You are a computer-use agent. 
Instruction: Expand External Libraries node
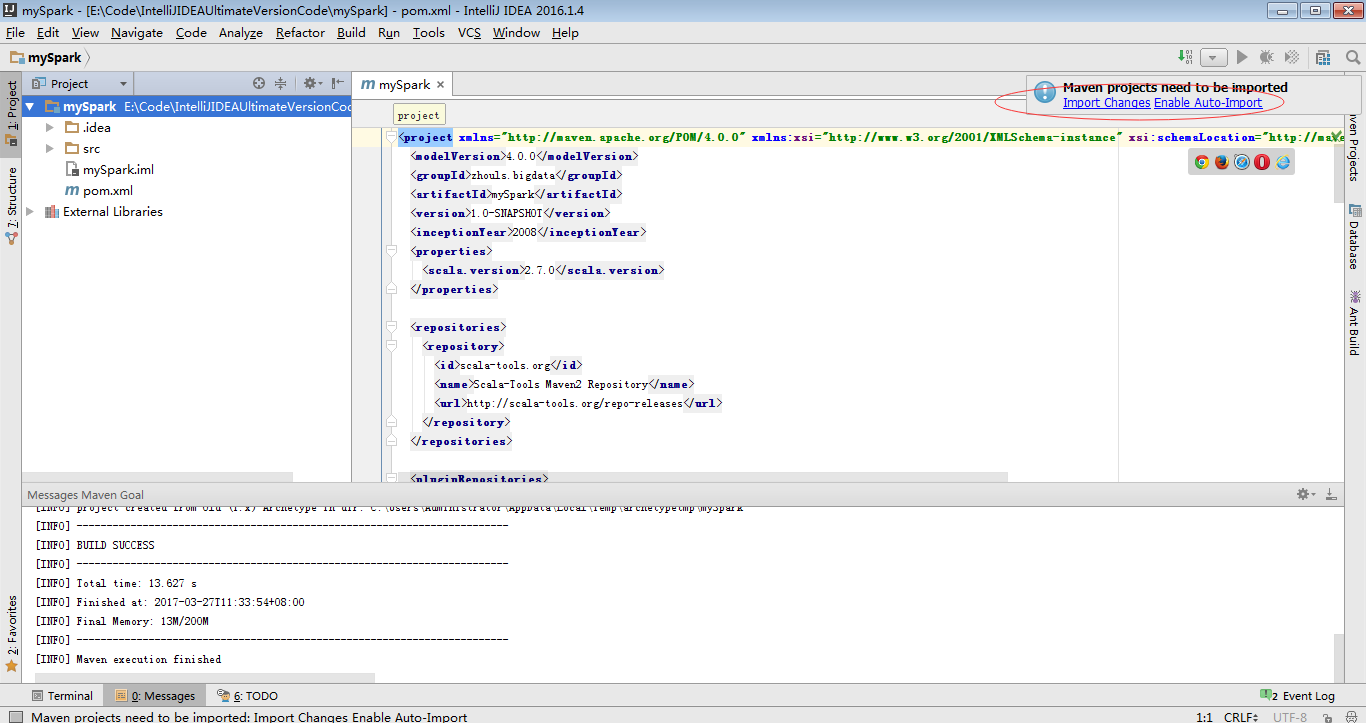point(30,211)
